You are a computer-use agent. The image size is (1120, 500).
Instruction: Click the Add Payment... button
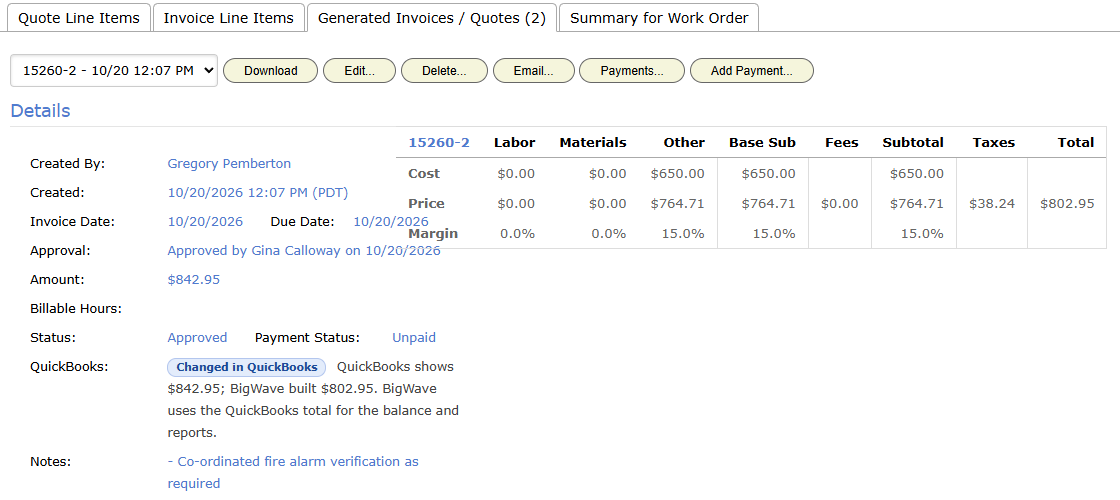pyautogui.click(x=752, y=71)
